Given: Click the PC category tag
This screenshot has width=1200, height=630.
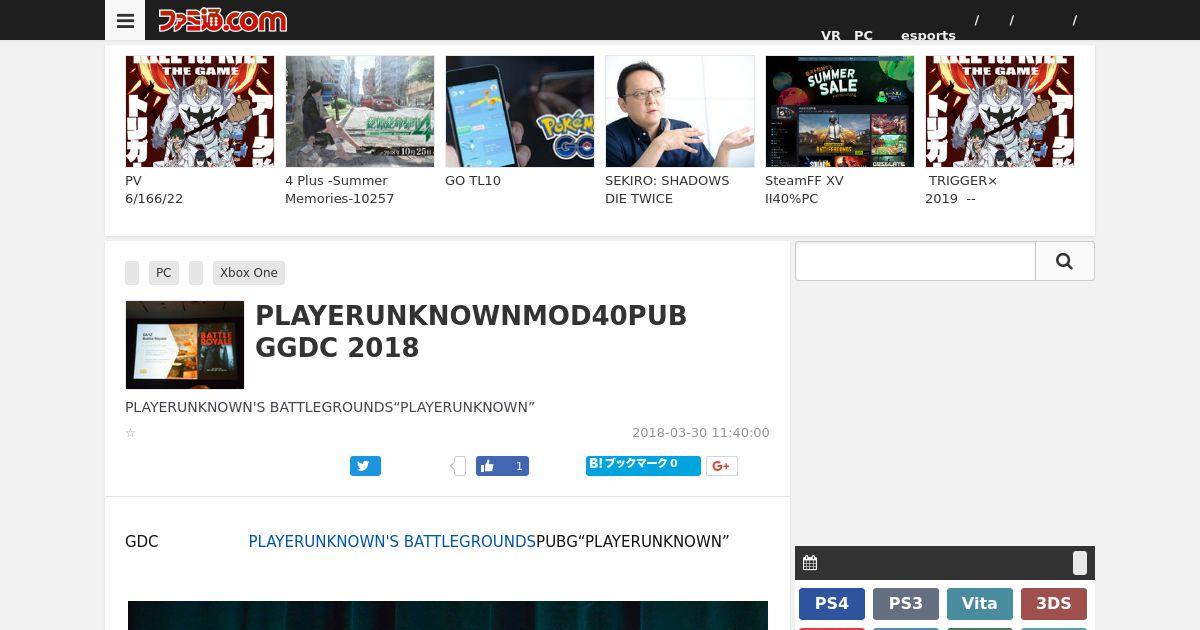Looking at the screenshot, I should click(x=164, y=273).
